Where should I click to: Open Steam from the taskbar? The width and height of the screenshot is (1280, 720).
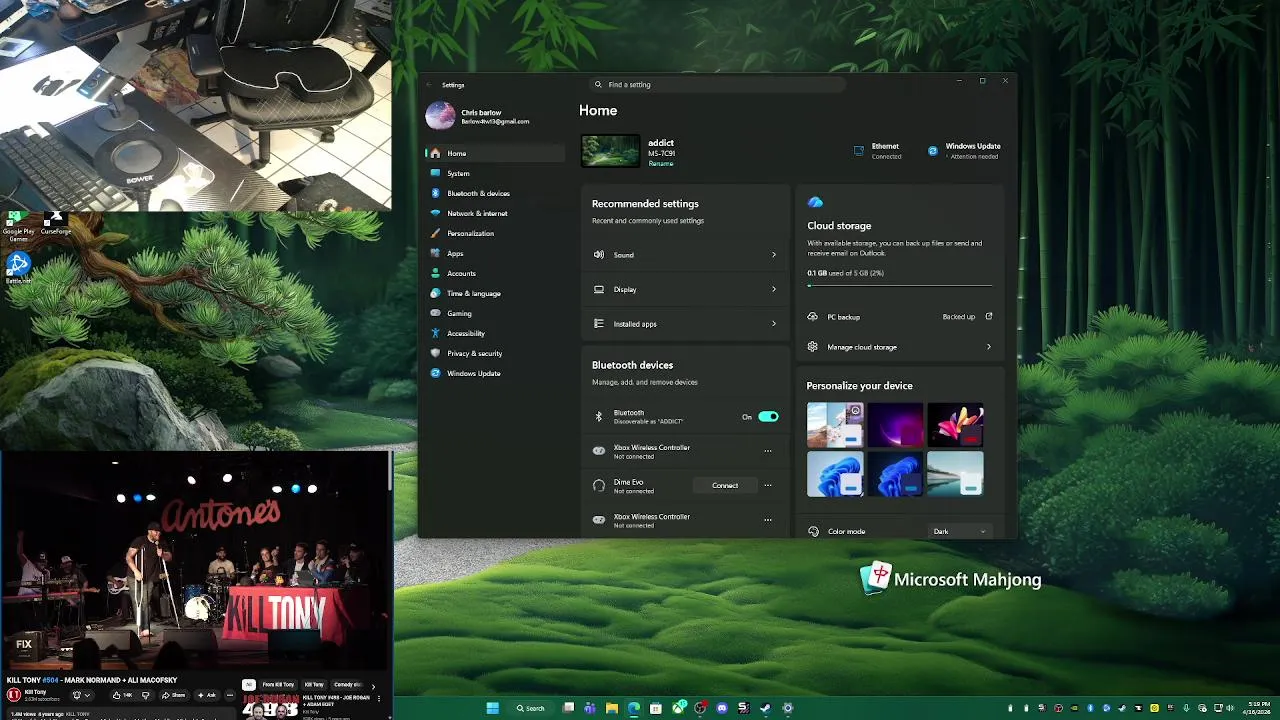[765, 708]
